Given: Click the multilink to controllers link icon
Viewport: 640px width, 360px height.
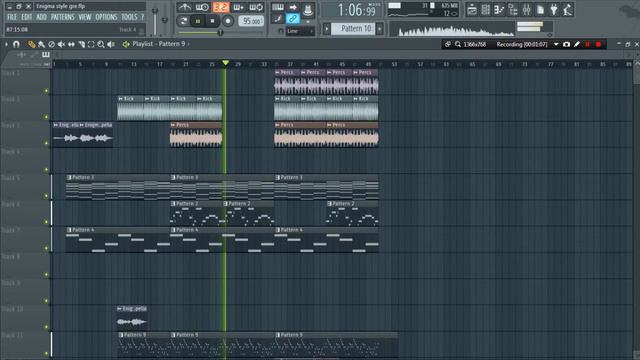Looking at the screenshot, I should 293,18.
